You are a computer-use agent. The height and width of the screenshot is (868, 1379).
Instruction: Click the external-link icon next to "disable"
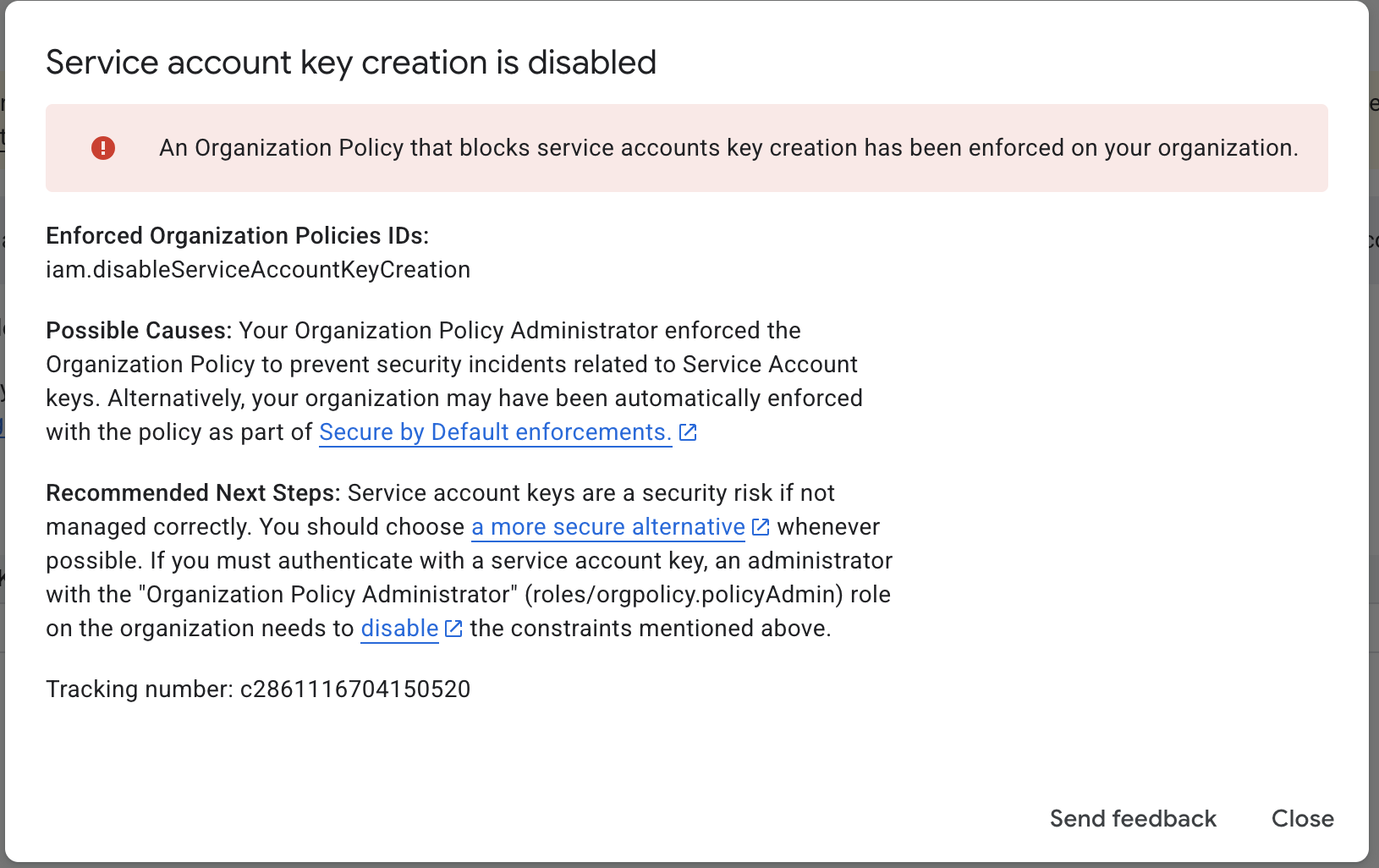453,628
